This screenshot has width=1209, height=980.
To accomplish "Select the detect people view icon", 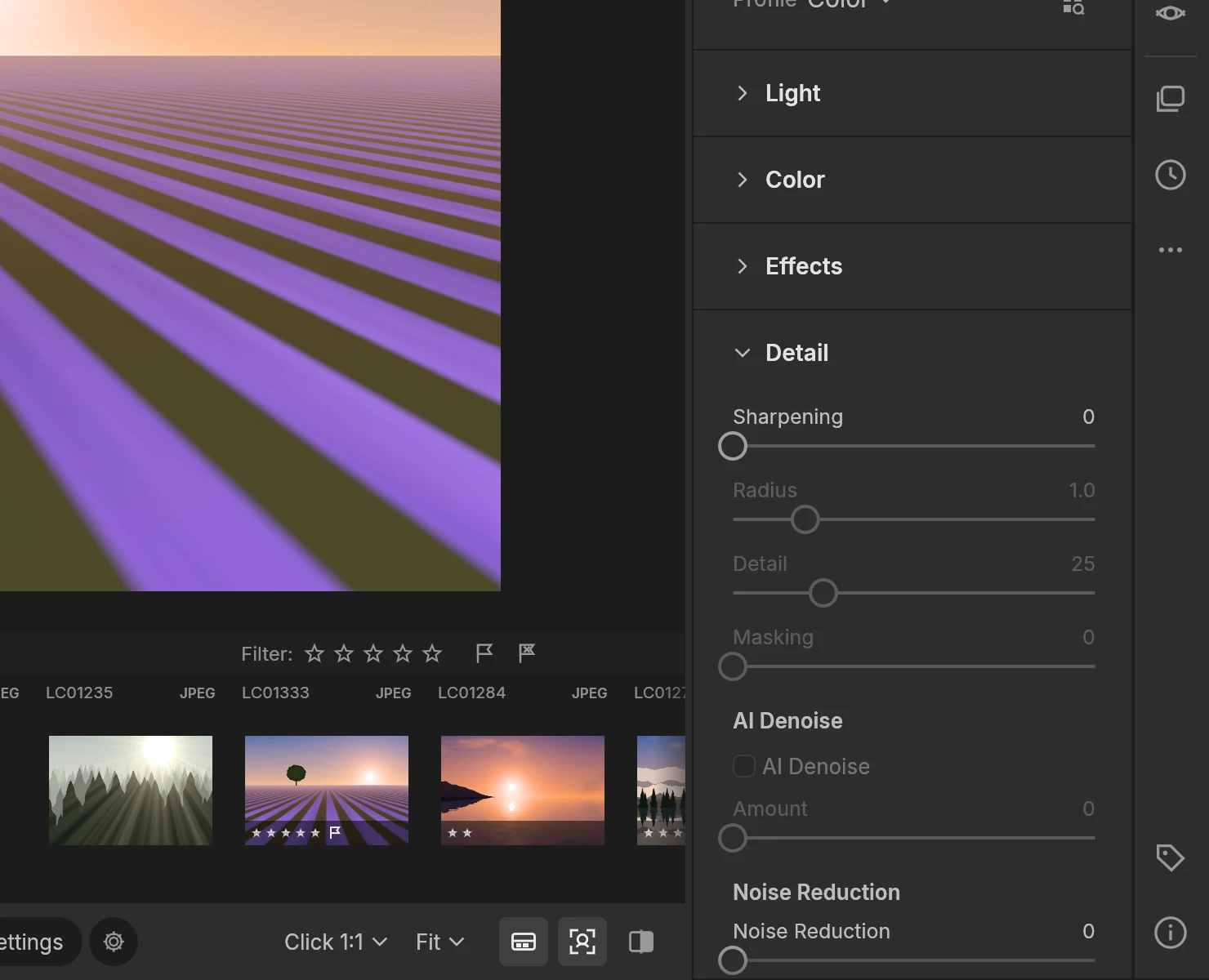I will point(582,942).
